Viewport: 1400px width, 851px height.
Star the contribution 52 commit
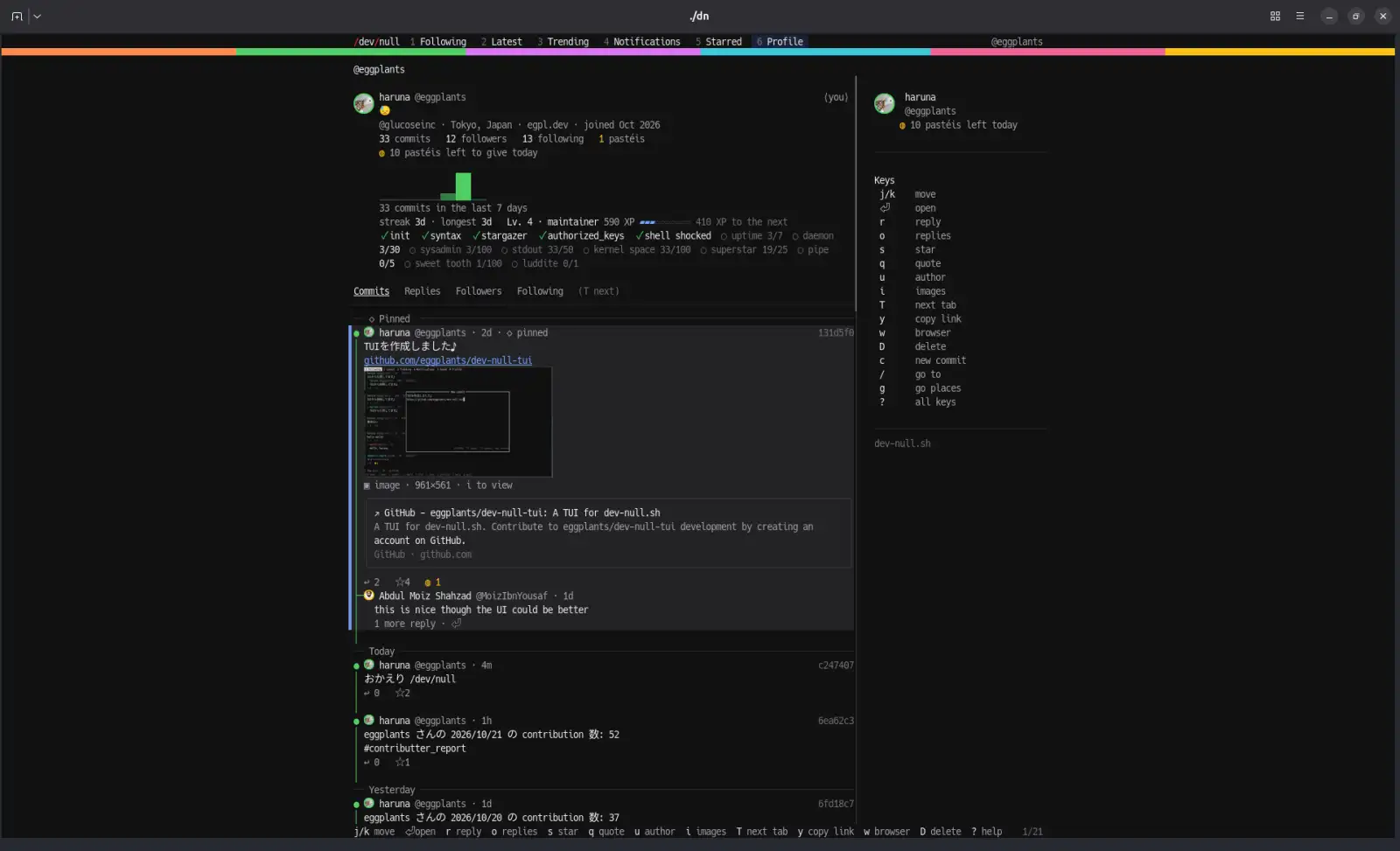(402, 763)
